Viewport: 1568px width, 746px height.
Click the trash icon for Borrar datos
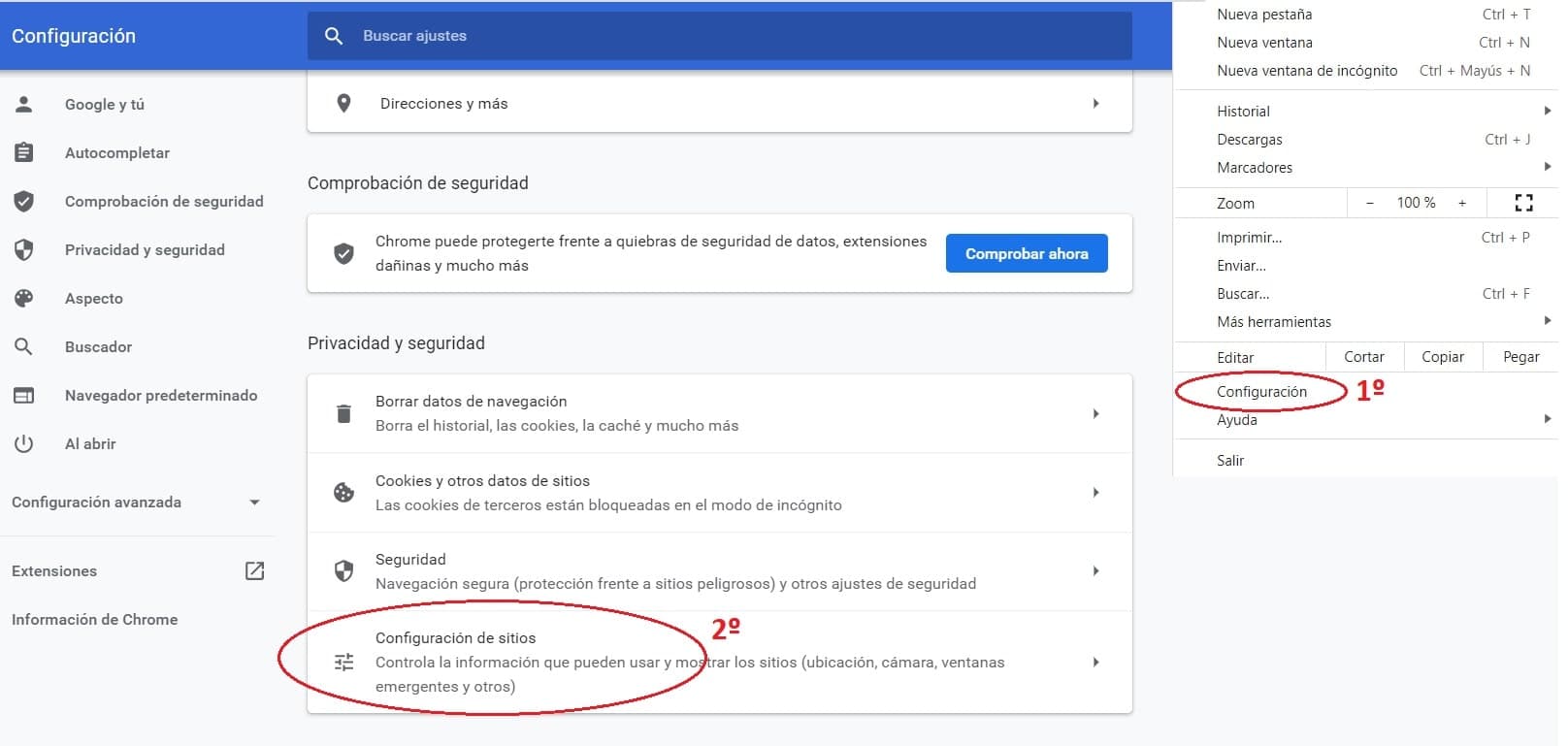(343, 413)
